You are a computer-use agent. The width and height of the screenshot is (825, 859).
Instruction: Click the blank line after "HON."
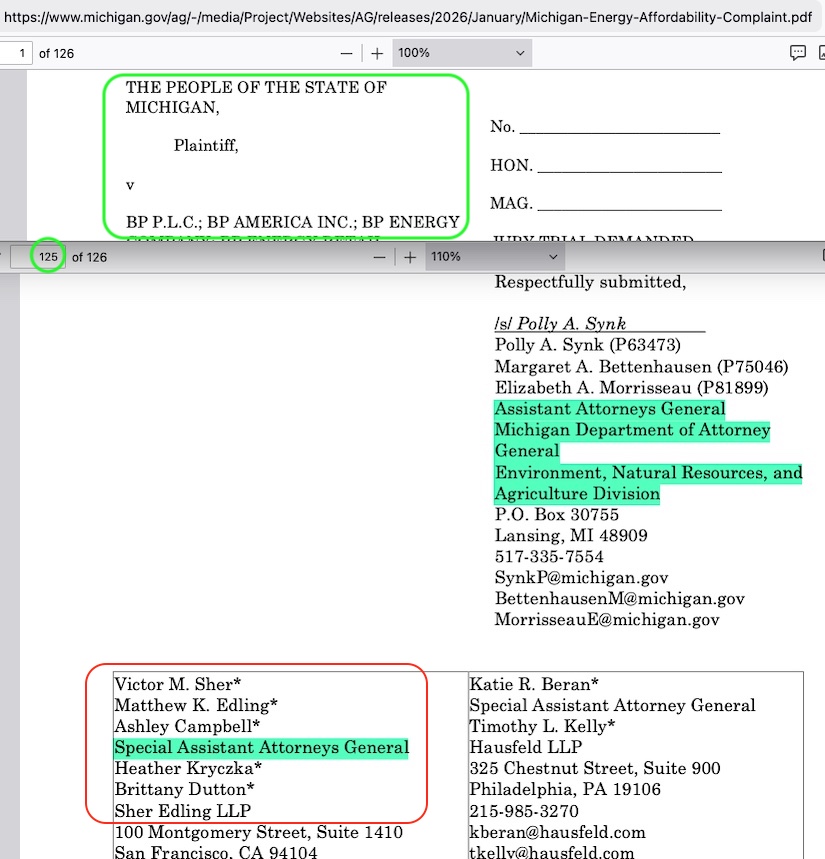coord(629,166)
